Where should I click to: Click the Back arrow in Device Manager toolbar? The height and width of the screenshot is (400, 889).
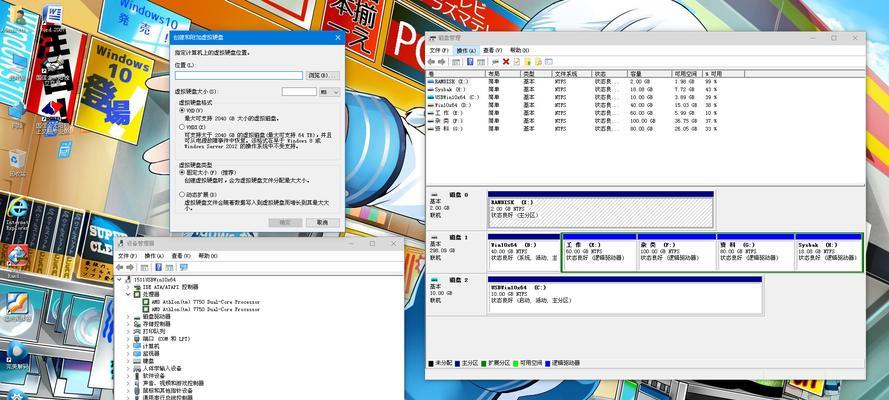(x=120, y=267)
